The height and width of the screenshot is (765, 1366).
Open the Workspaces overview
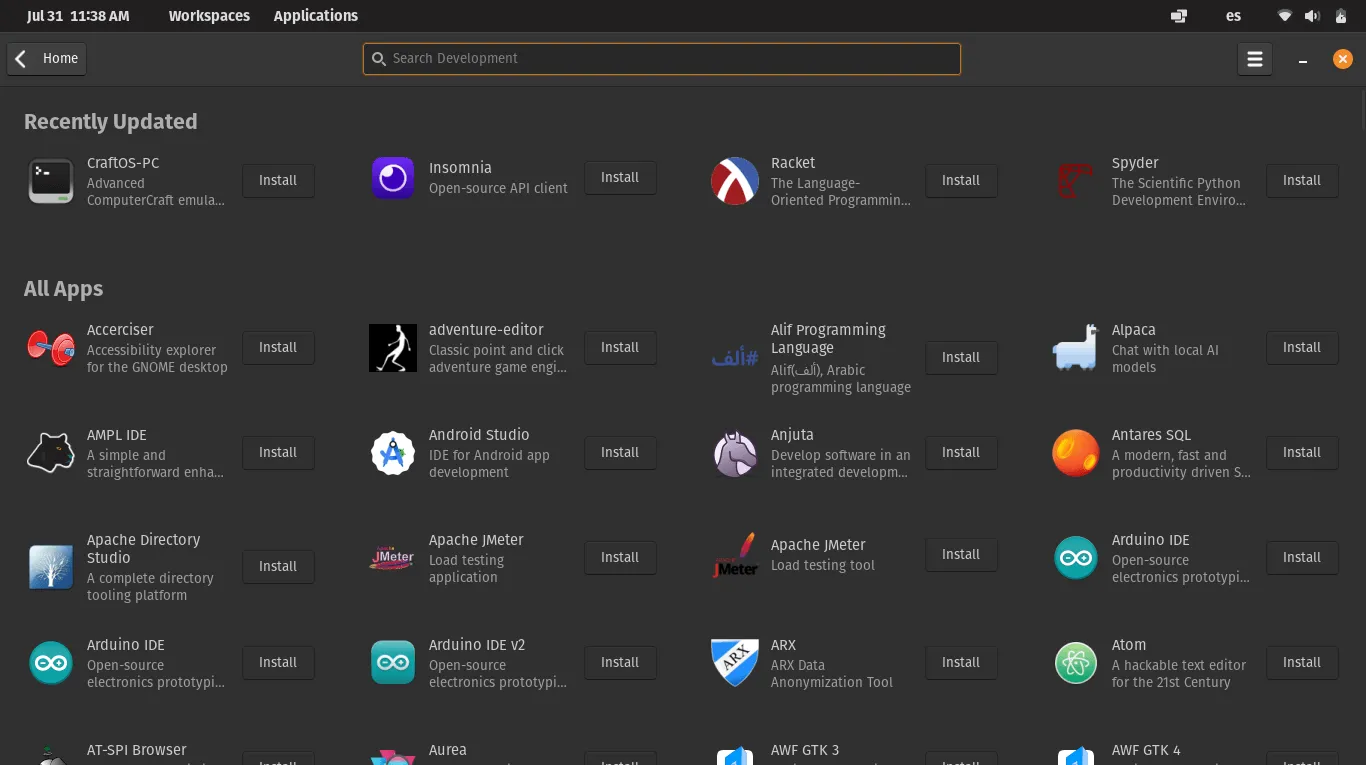[x=209, y=16]
